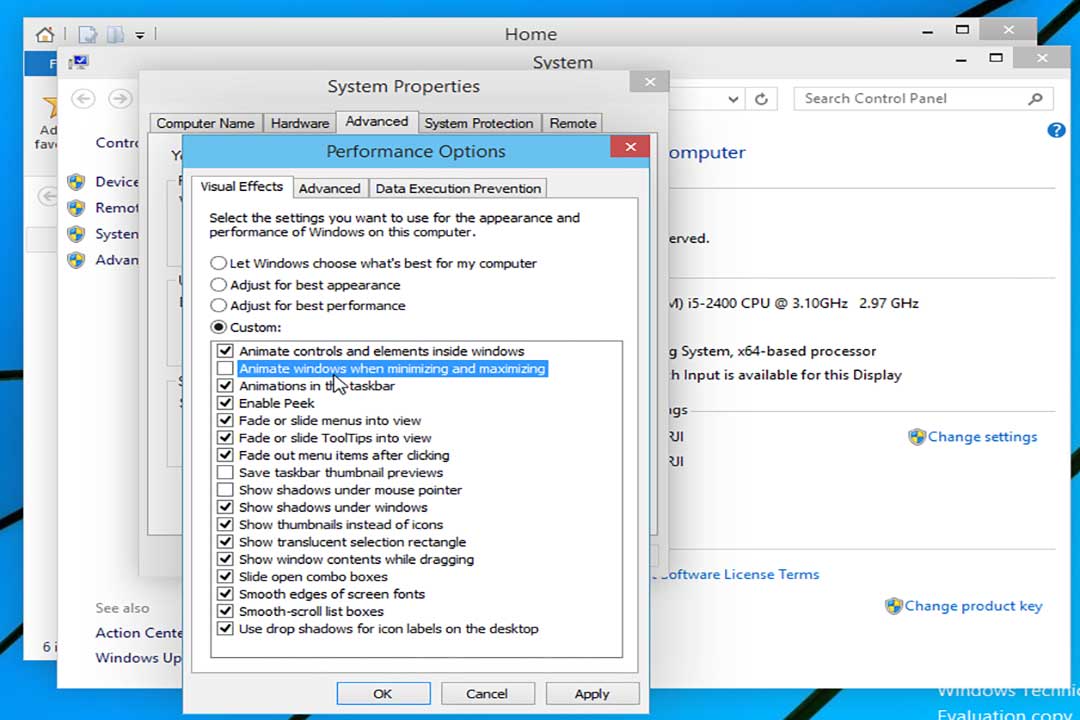Click the Change settings link
The height and width of the screenshot is (720, 1080).
982,437
